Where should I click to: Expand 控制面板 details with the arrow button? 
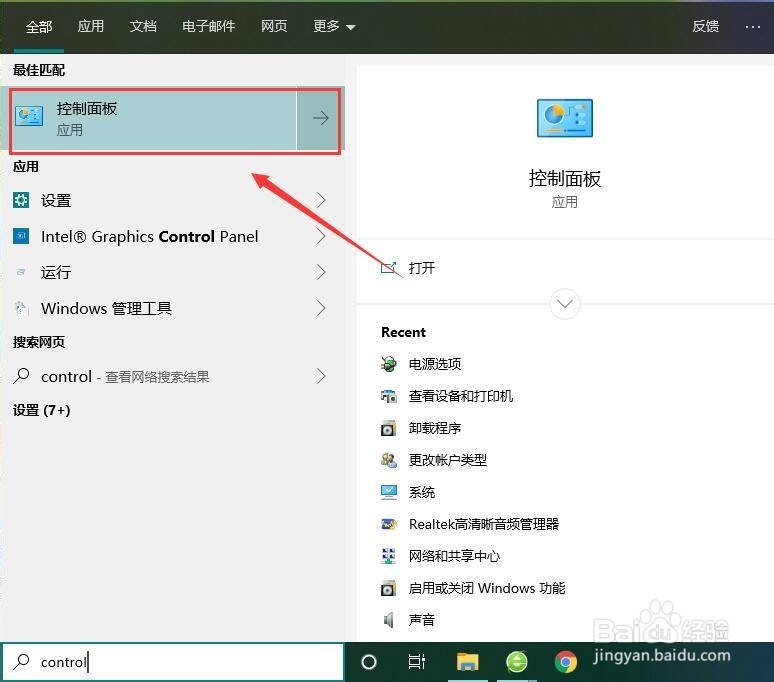[x=319, y=119]
